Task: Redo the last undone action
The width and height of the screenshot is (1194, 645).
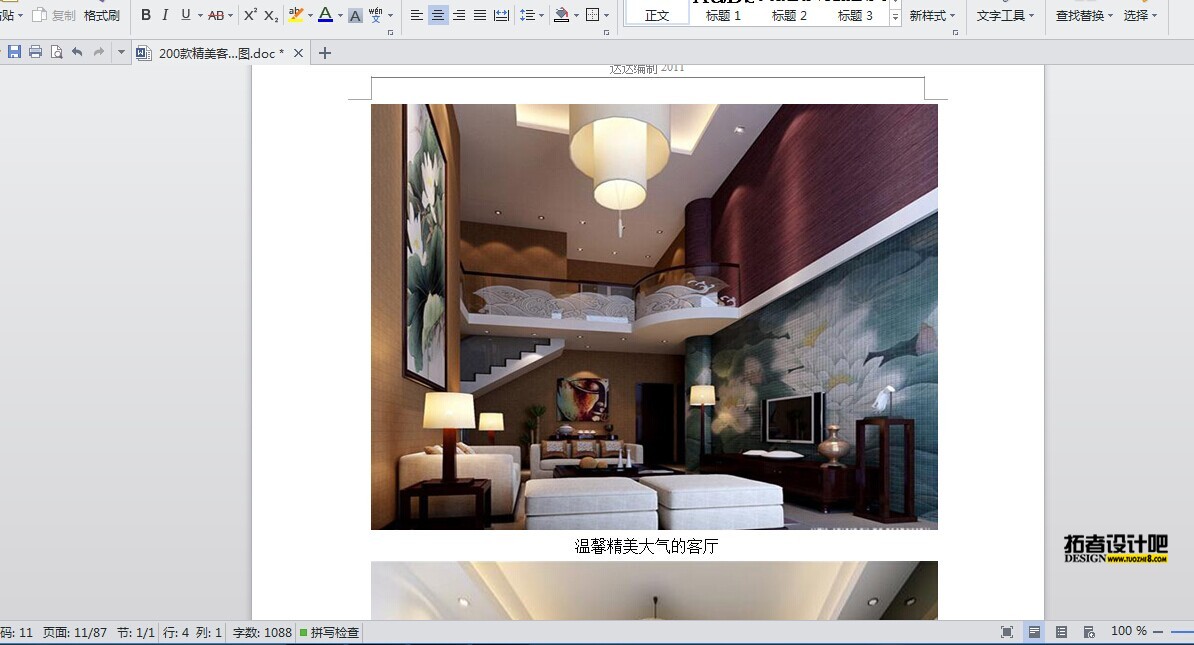Action: point(98,53)
